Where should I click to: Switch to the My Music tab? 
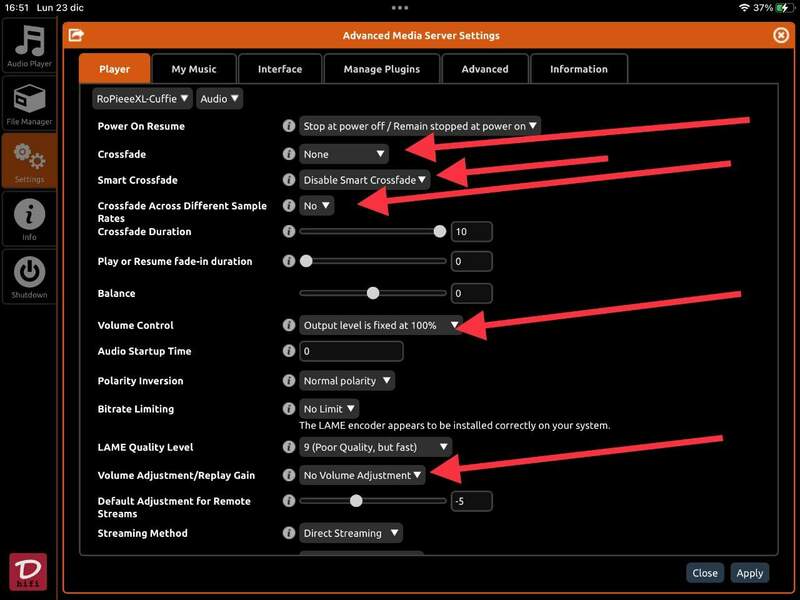point(193,69)
